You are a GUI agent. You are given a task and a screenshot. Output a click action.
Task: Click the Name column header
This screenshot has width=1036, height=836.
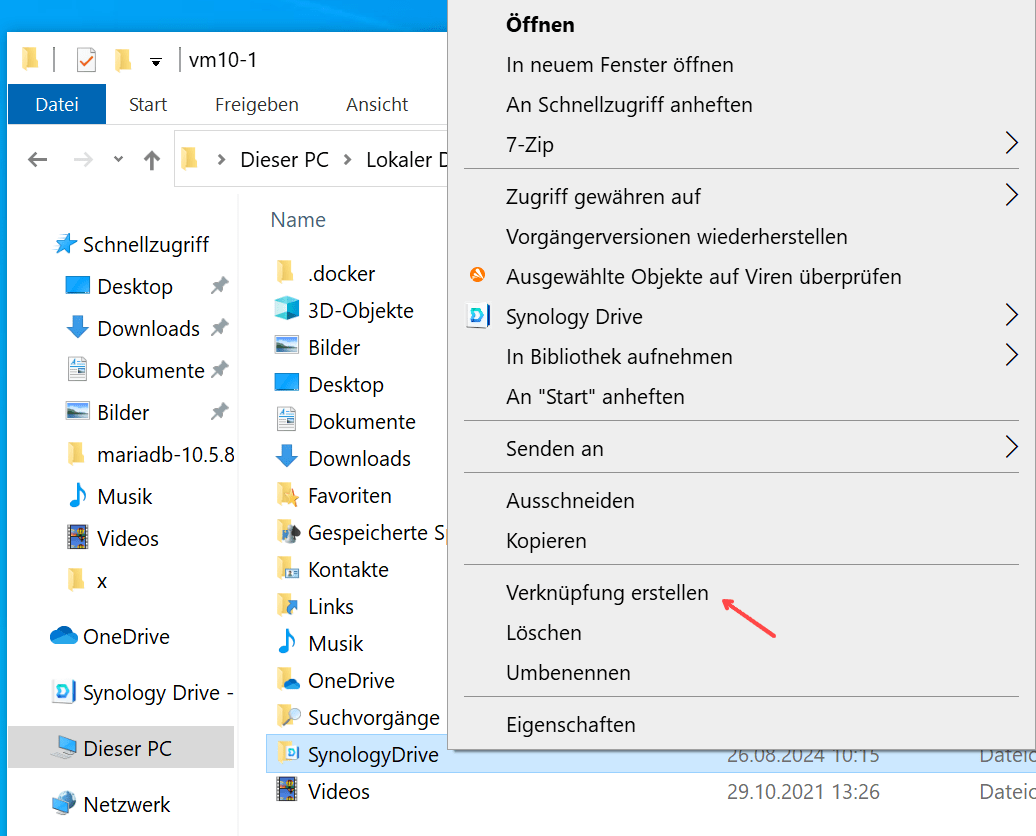298,220
